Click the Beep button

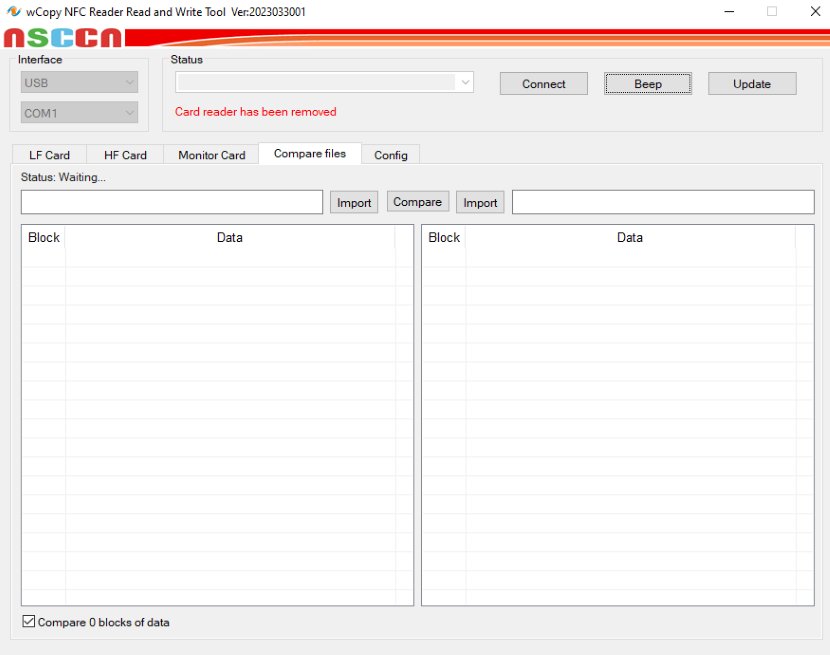pyautogui.click(x=647, y=84)
